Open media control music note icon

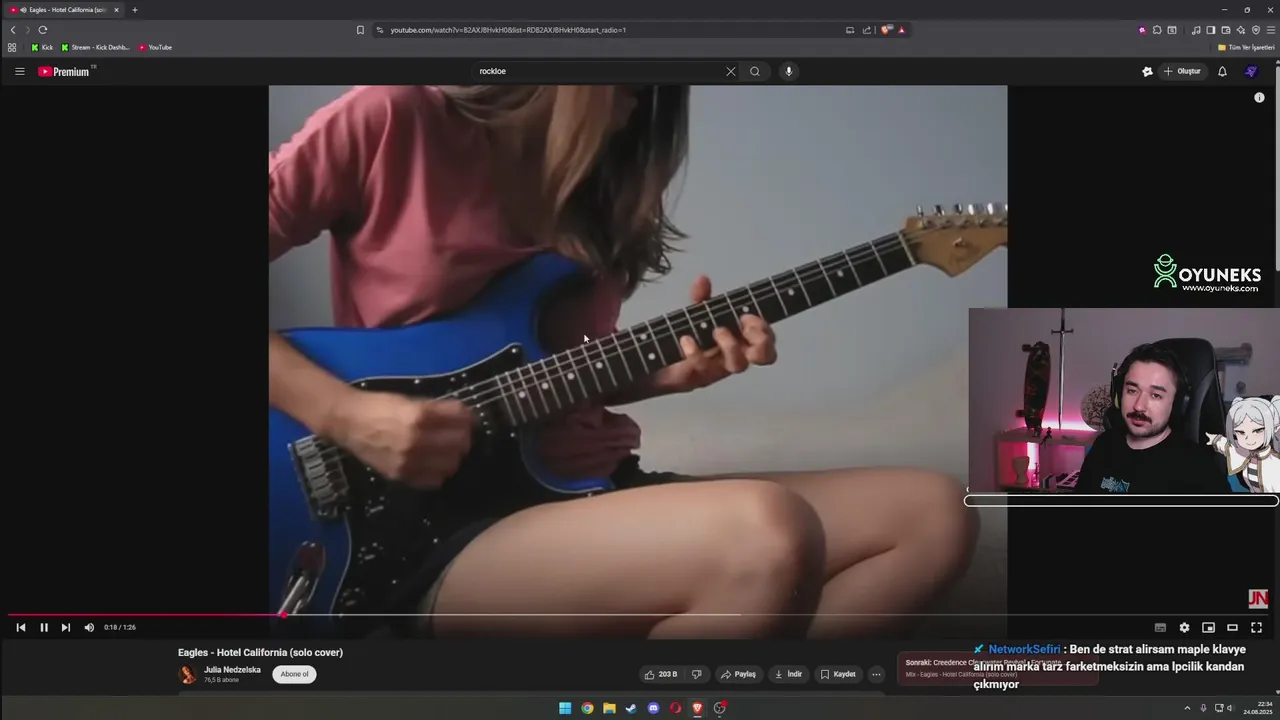[1196, 30]
